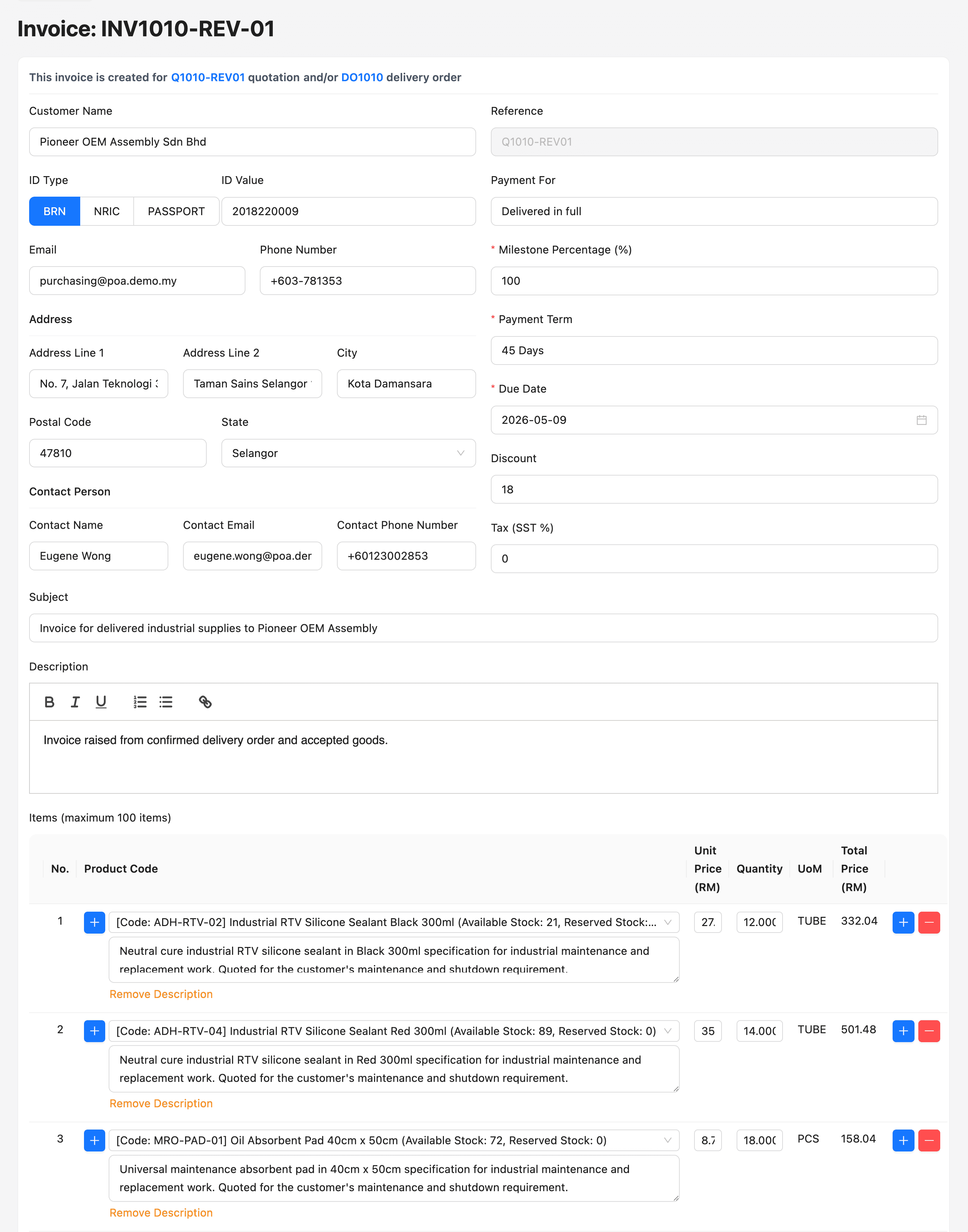Remove Description for item 2

(161, 1104)
